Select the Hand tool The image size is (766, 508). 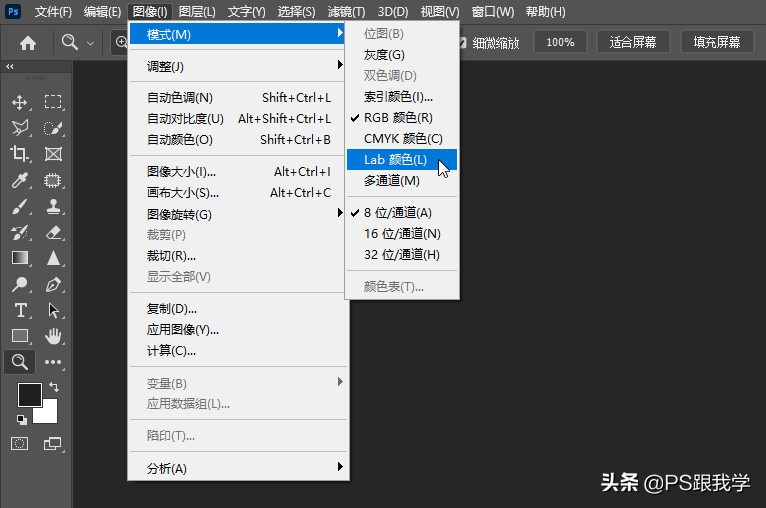tap(53, 336)
